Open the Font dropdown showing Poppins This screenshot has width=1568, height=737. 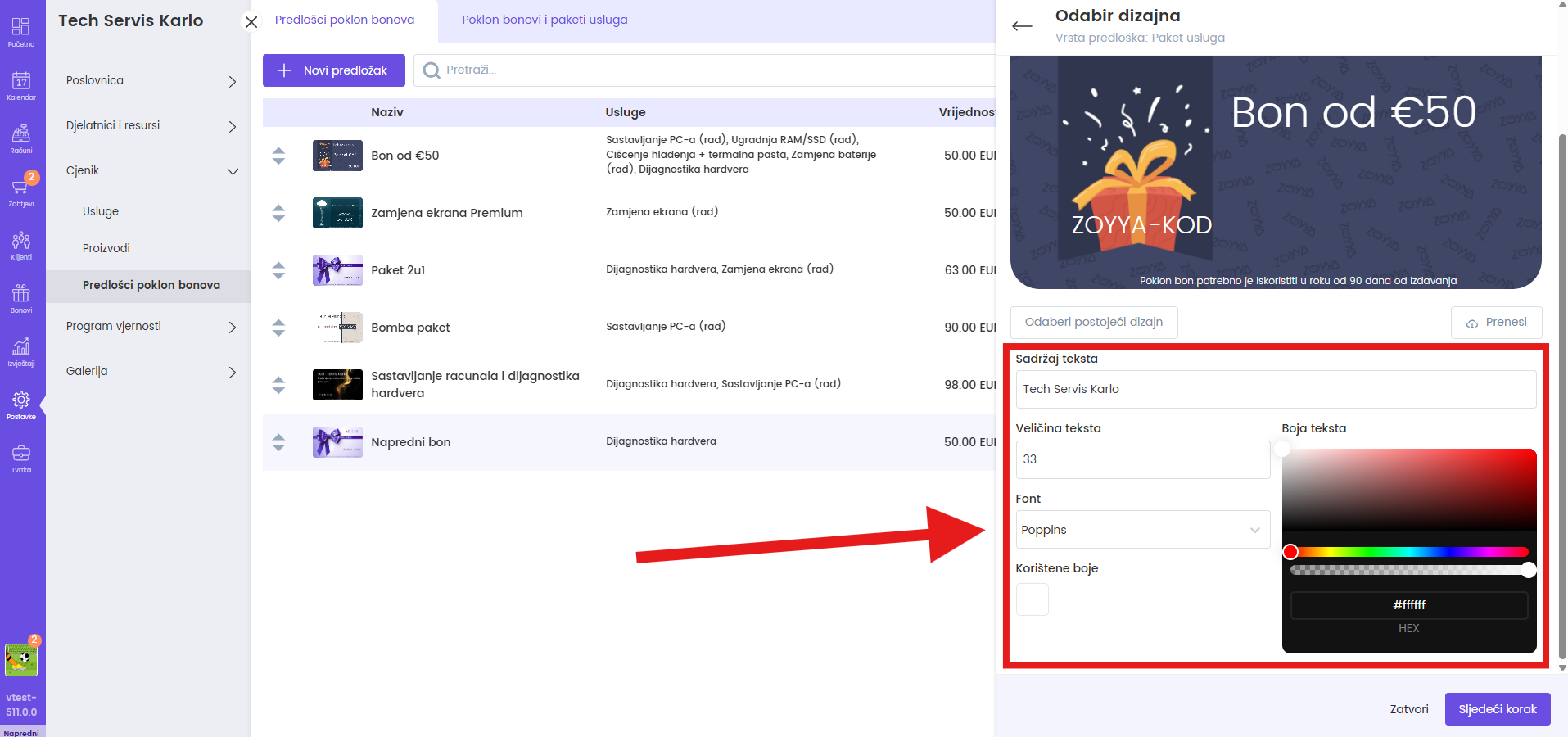[1142, 530]
